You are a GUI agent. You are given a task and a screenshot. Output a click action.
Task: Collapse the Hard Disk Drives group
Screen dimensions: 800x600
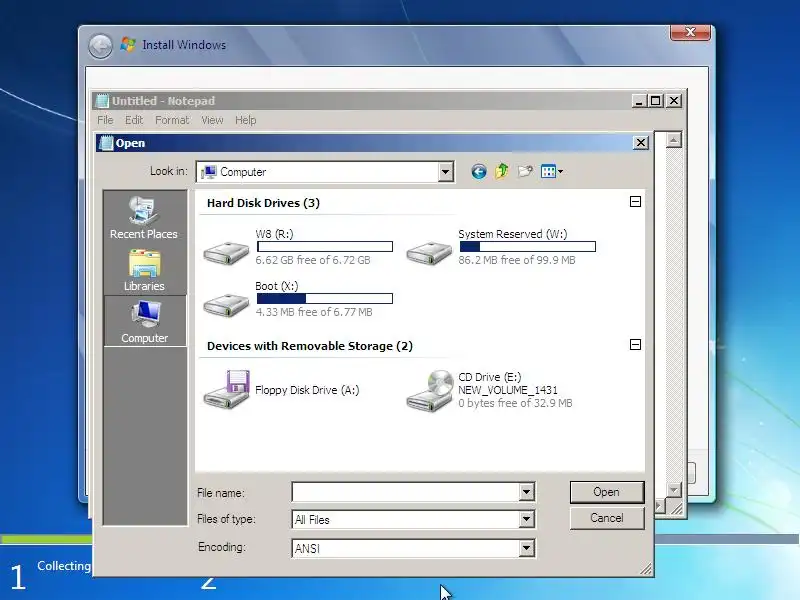(635, 202)
